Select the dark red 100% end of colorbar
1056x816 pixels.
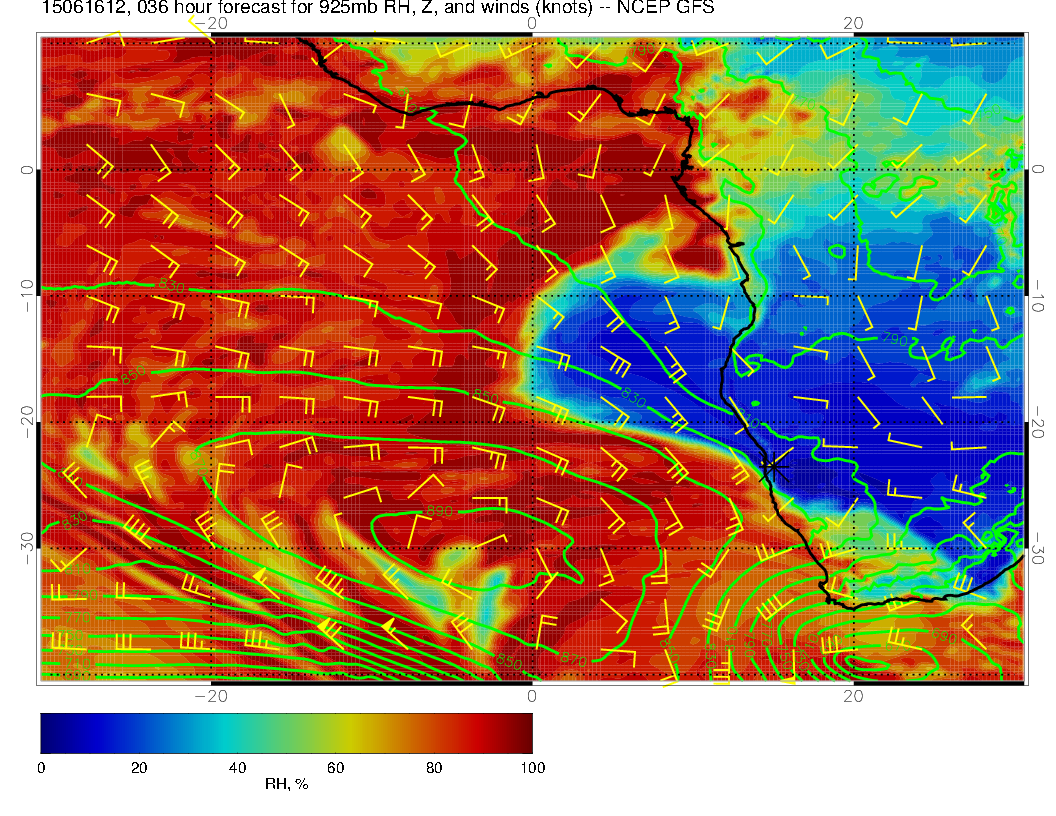coord(525,732)
